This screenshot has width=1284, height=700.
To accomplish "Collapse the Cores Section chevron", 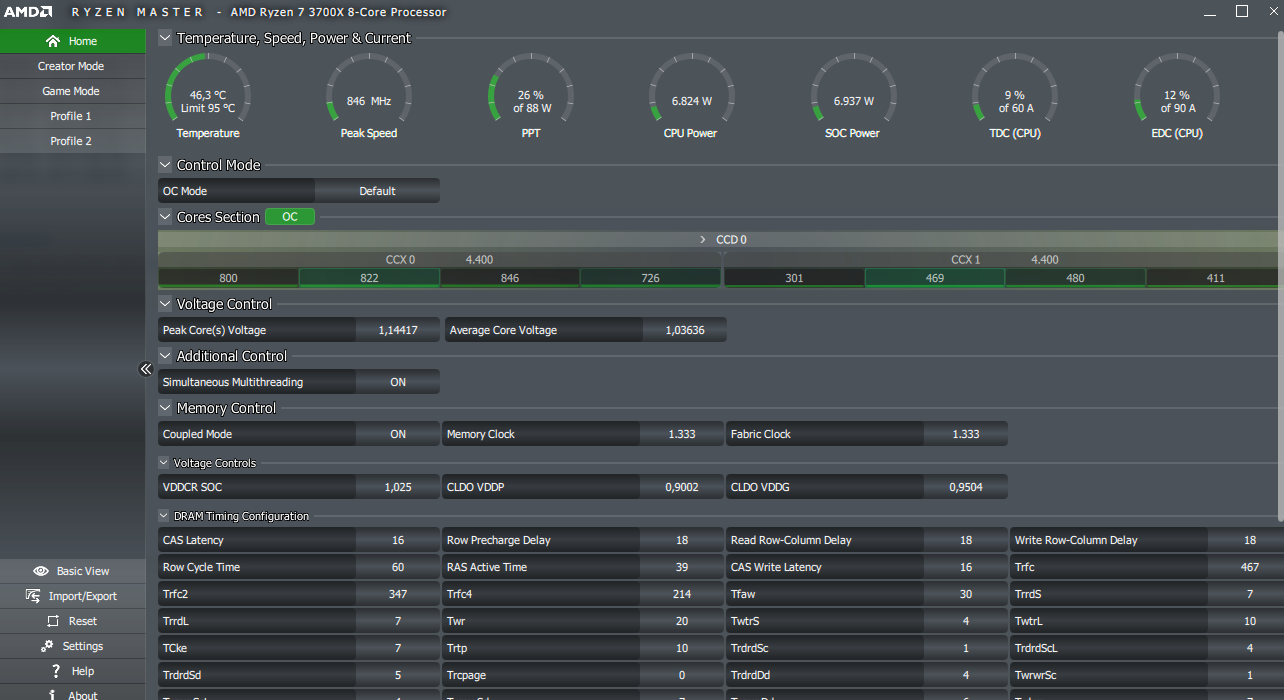I will pos(165,217).
